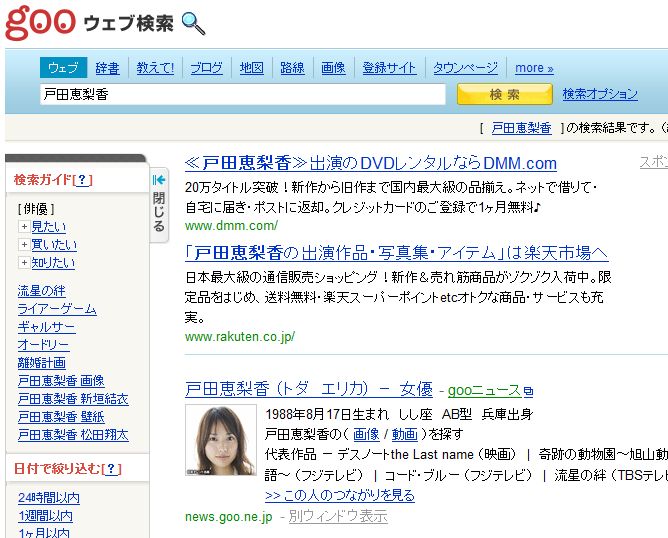Click www.rakuten.co.jp/ green URL text

(240, 337)
